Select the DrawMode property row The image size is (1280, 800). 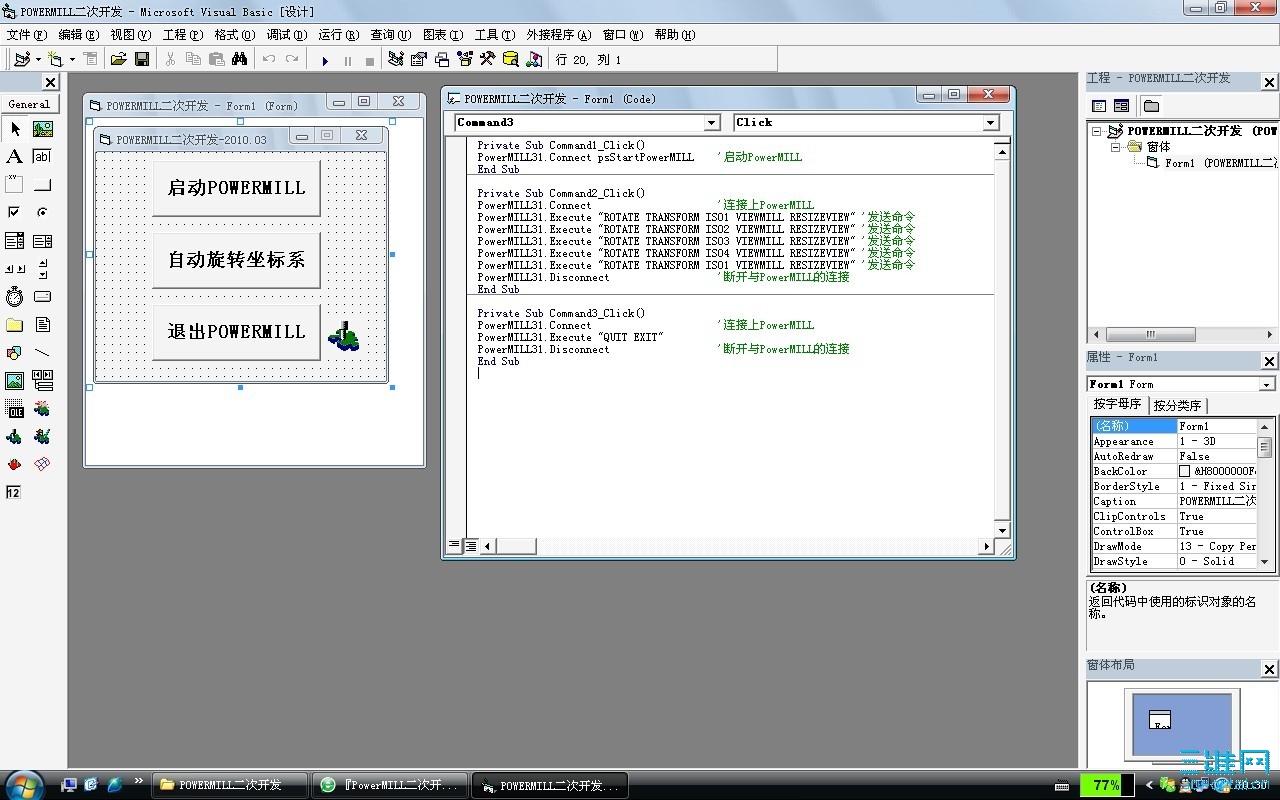point(1174,546)
